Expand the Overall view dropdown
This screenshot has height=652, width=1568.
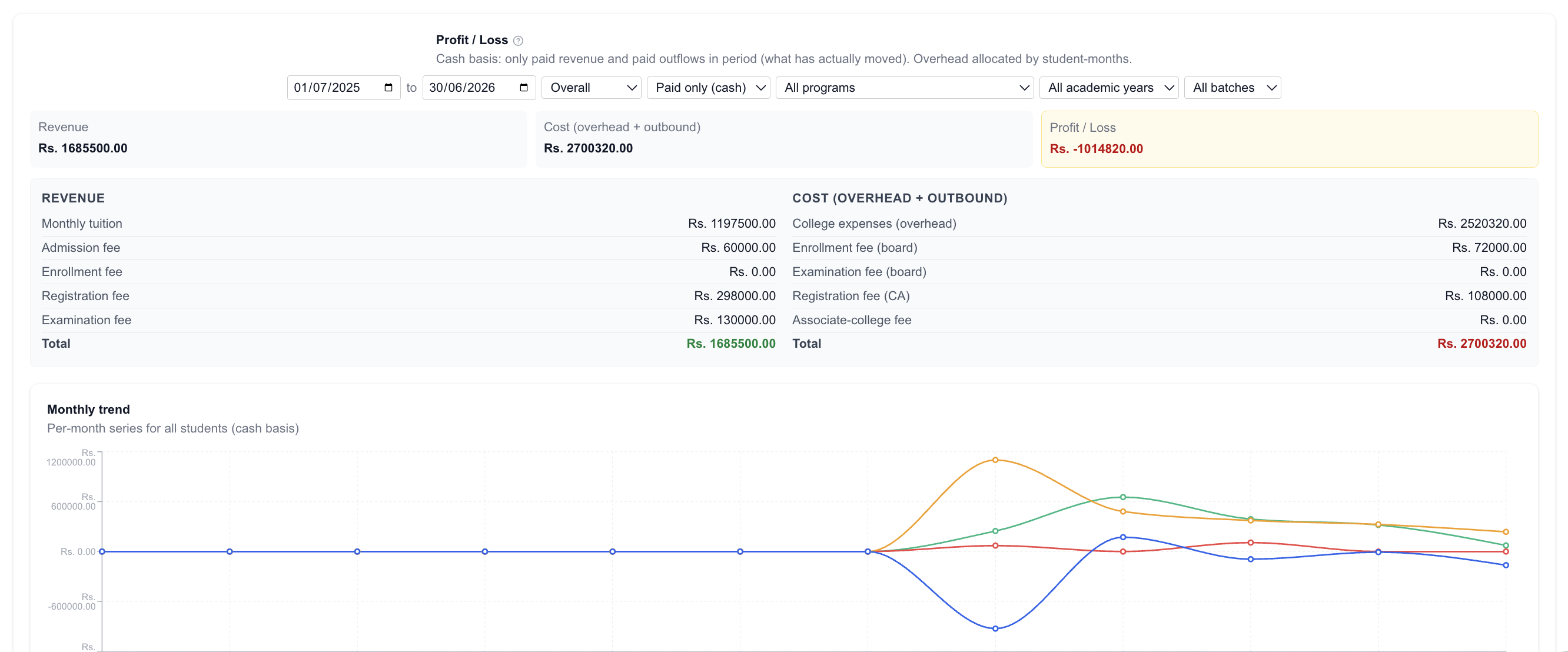pyautogui.click(x=592, y=88)
